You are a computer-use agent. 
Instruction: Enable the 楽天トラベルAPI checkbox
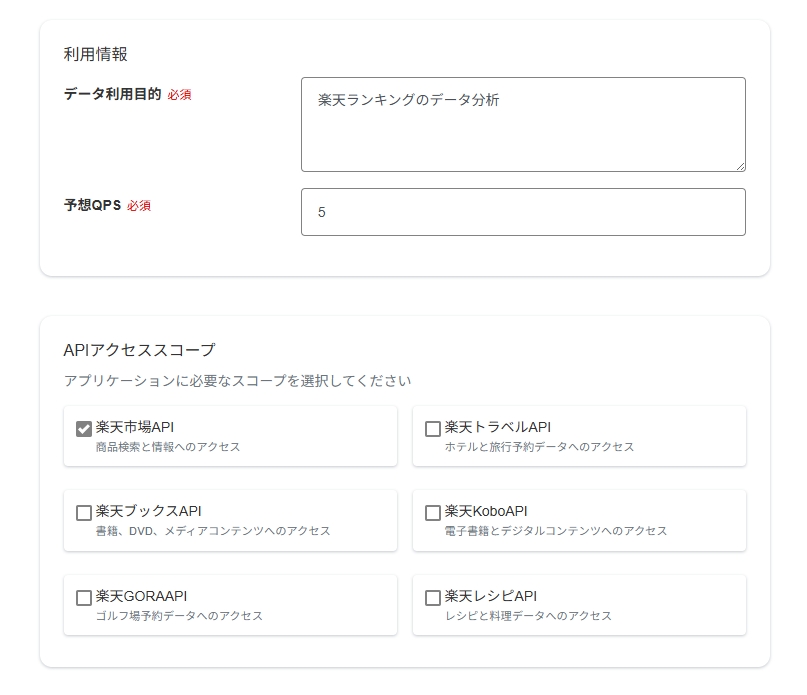(x=433, y=428)
